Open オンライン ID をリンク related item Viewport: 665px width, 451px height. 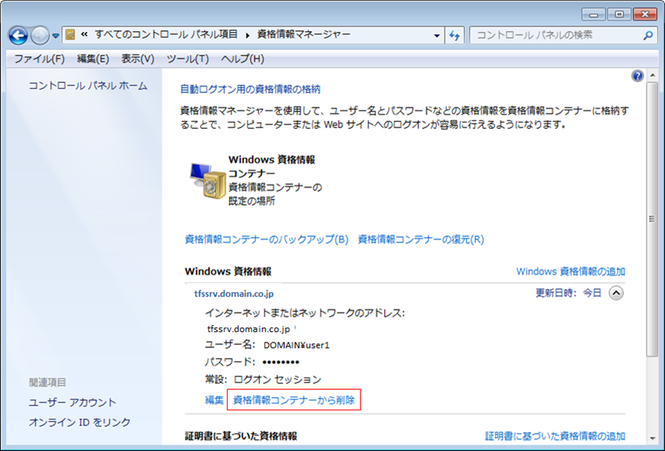(79, 422)
